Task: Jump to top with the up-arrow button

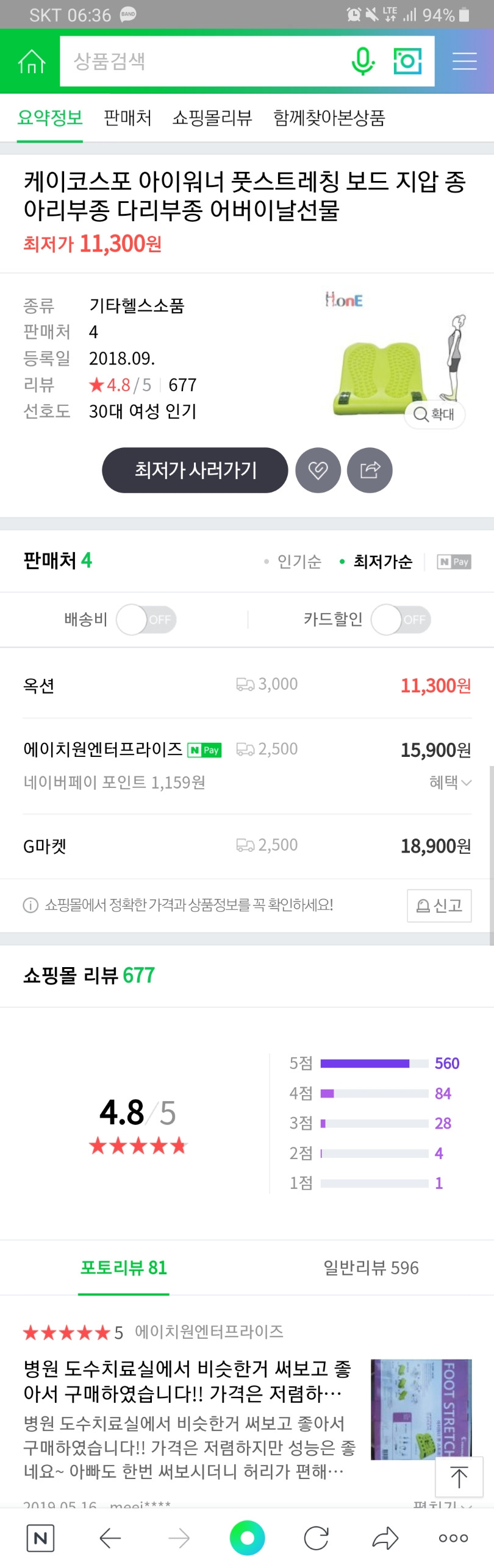Action: coord(459,1477)
